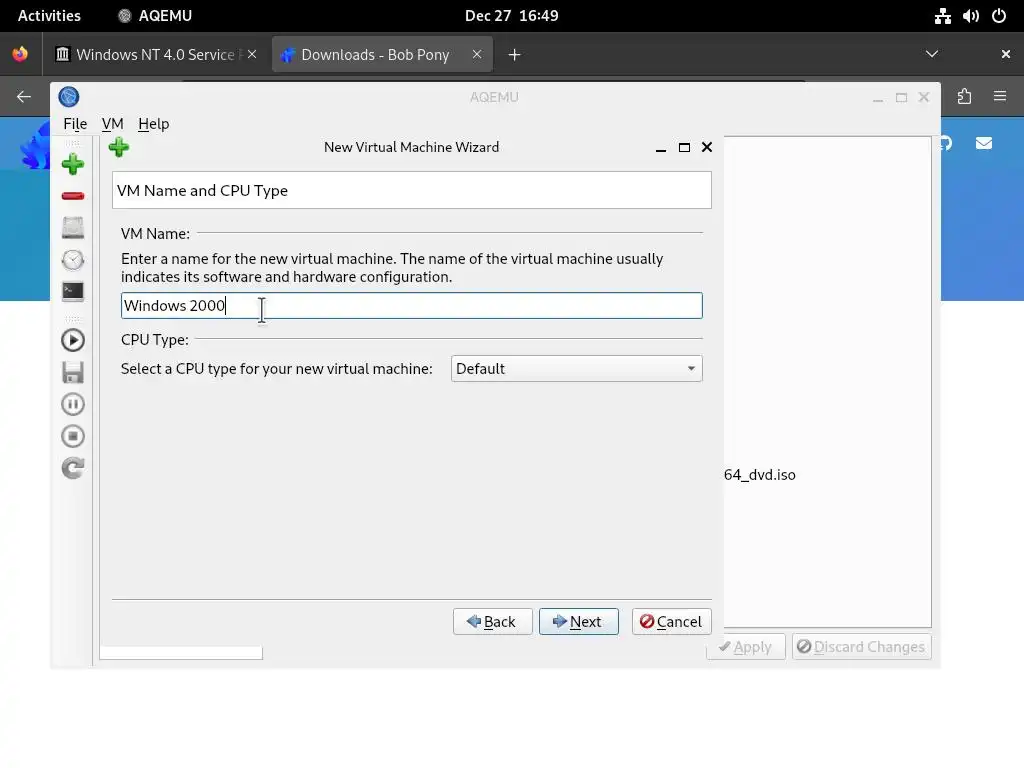Maximize the New Virtual Machine Wizard window
This screenshot has height=768, width=1024.
(x=684, y=148)
